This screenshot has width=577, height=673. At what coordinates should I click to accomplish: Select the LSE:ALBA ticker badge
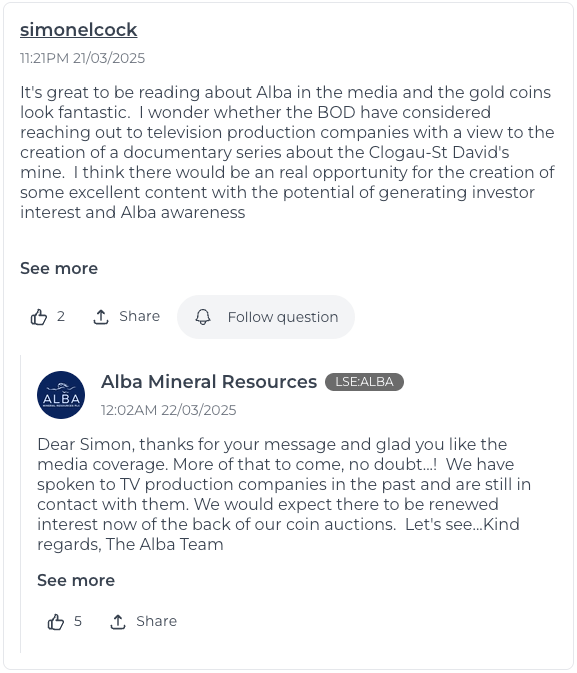click(364, 382)
